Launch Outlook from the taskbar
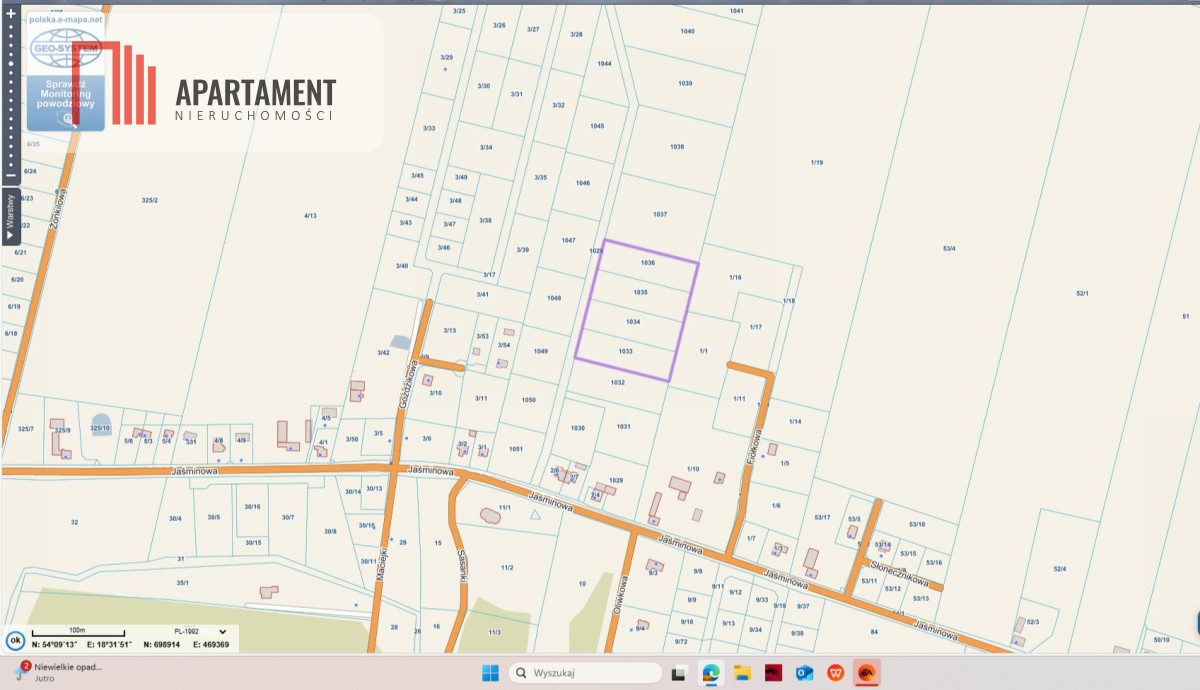The height and width of the screenshot is (690, 1200). (x=803, y=673)
